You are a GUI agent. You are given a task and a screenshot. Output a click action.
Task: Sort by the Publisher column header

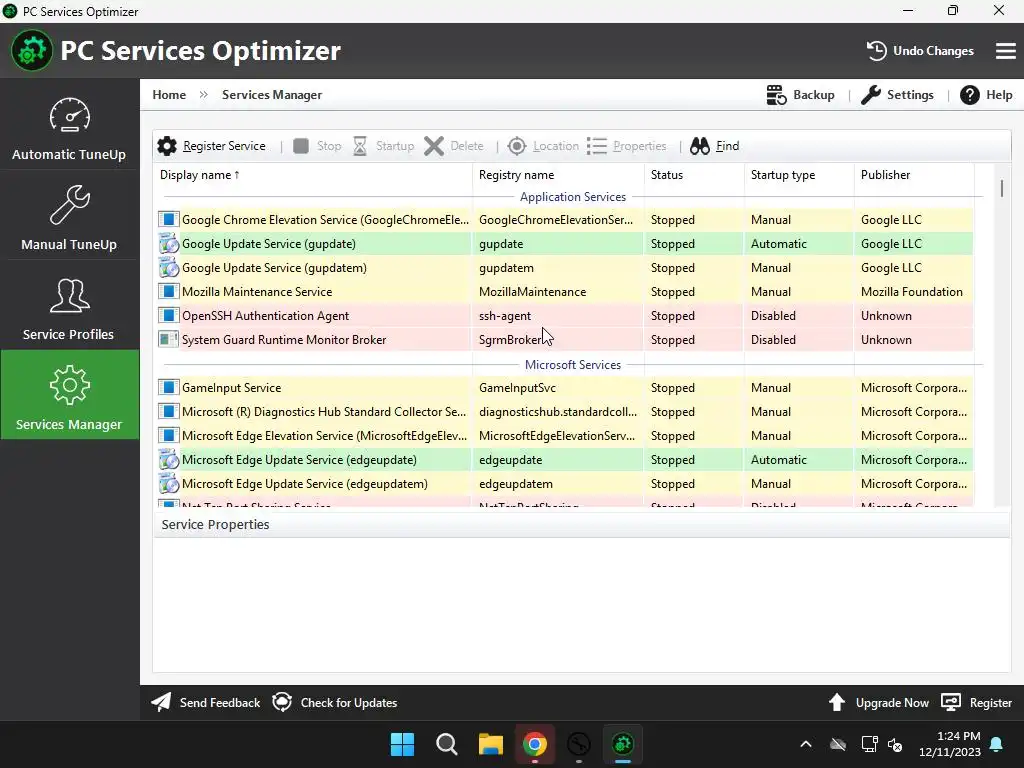click(914, 175)
